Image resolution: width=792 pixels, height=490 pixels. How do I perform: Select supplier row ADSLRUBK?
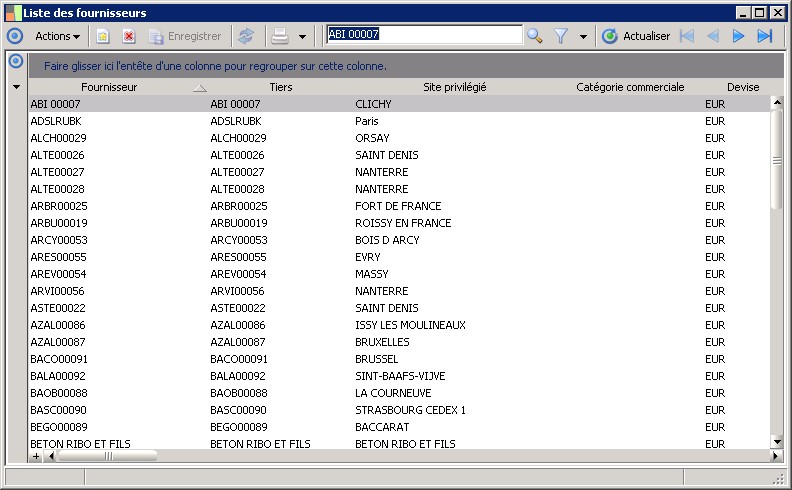400,121
